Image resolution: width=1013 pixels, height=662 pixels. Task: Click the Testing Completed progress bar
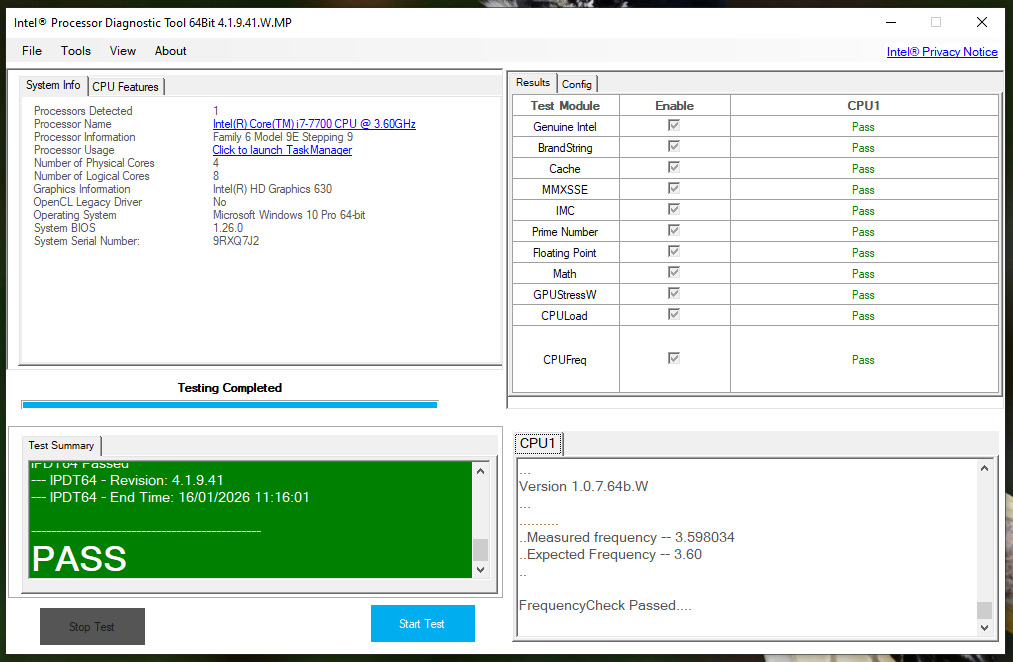(x=229, y=405)
